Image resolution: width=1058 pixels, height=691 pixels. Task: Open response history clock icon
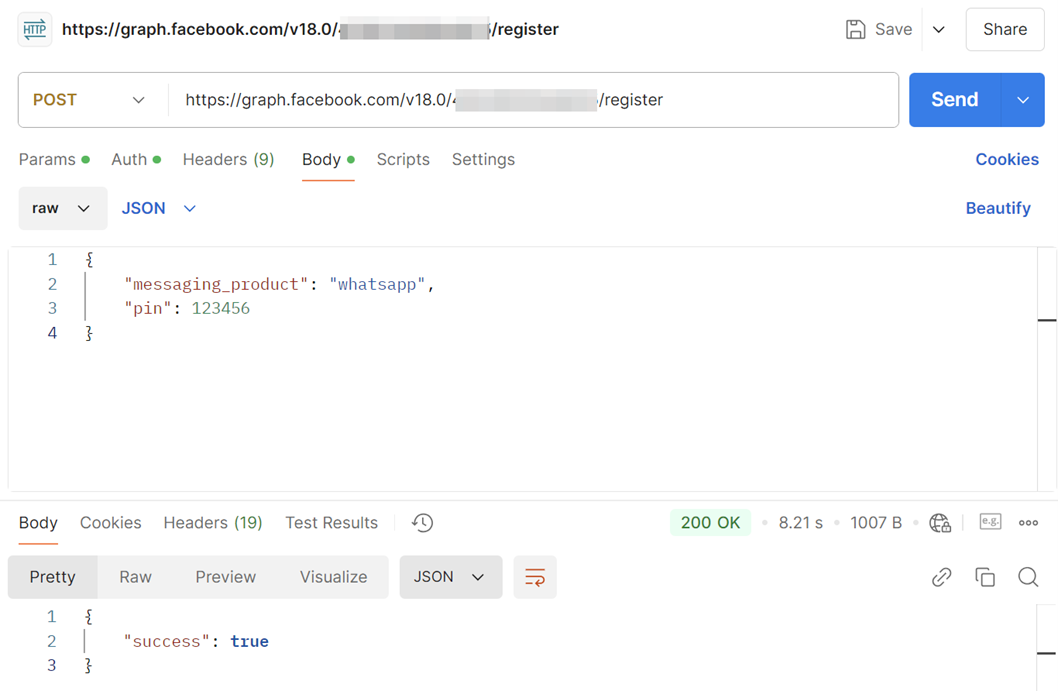pyautogui.click(x=423, y=523)
